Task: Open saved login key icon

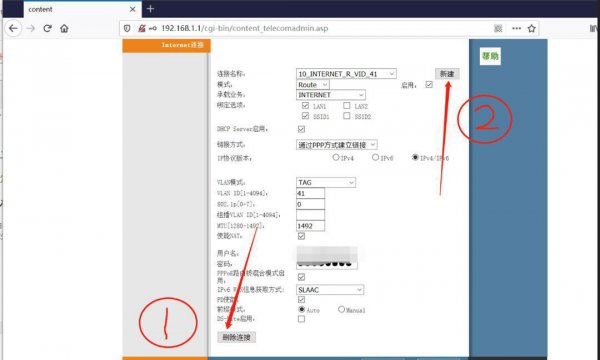Action: pos(153,28)
